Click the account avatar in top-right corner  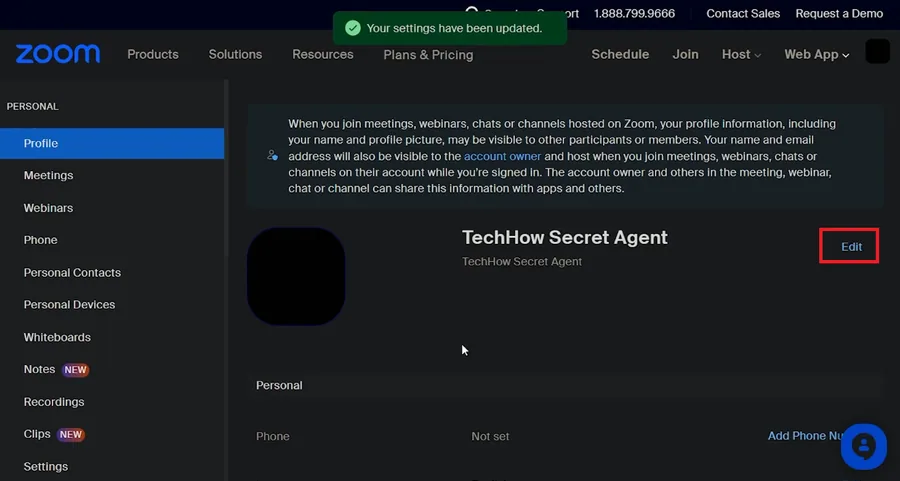(x=877, y=52)
